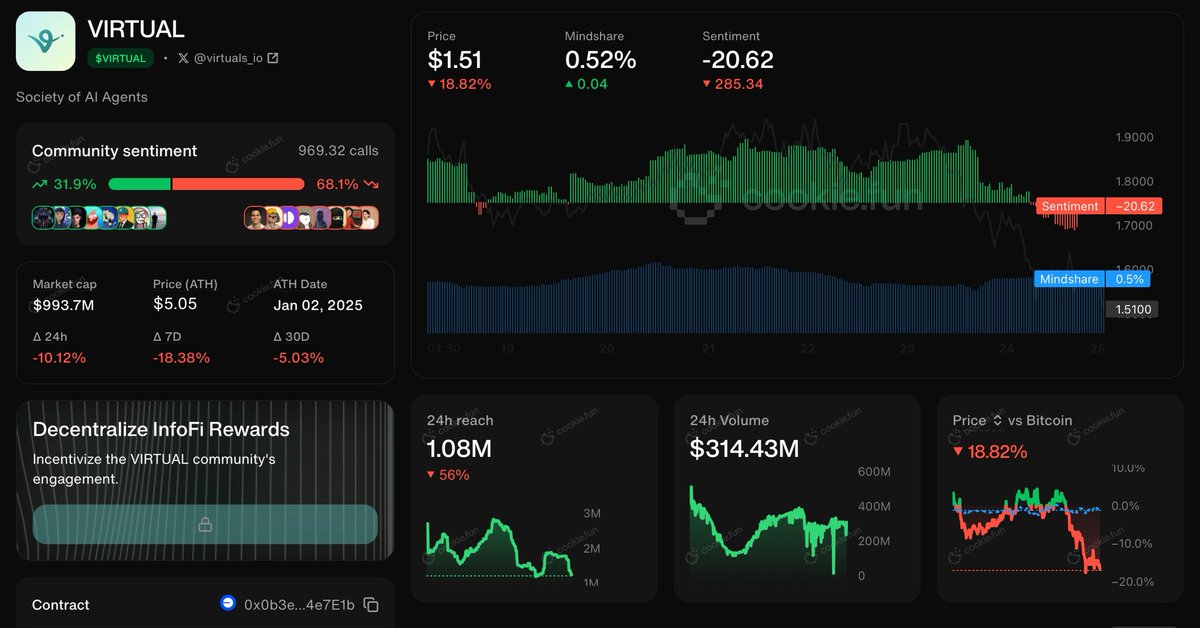Viewport: 1200px width, 628px height.
Task: Click the external link icon beside @virtuals_io
Action: (x=273, y=58)
